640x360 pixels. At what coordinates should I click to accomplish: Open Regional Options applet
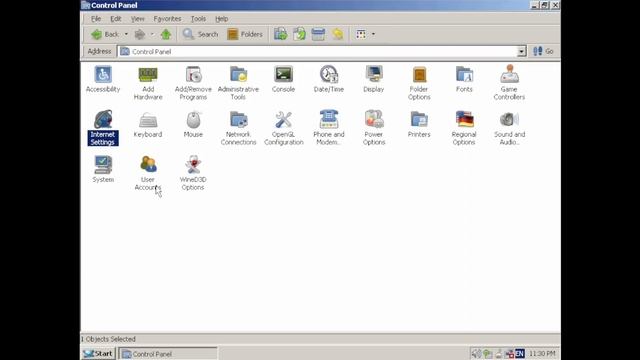point(464,128)
